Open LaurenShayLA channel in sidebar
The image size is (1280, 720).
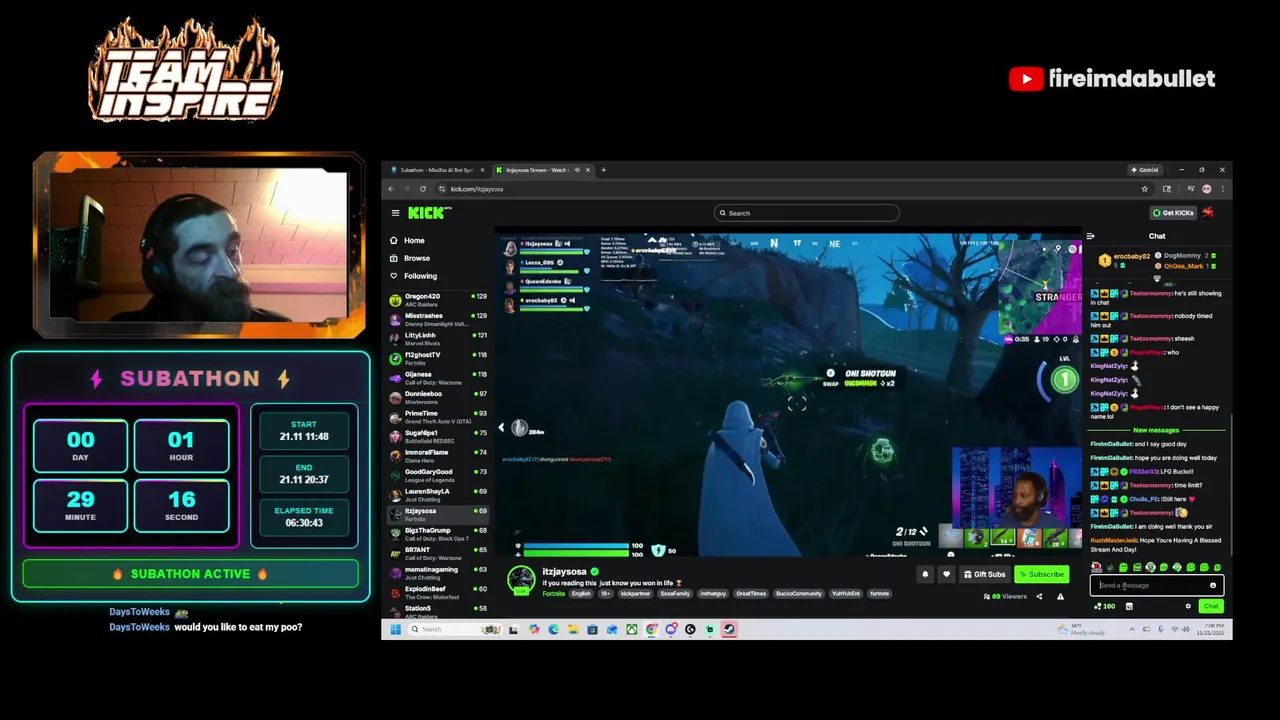(438, 495)
